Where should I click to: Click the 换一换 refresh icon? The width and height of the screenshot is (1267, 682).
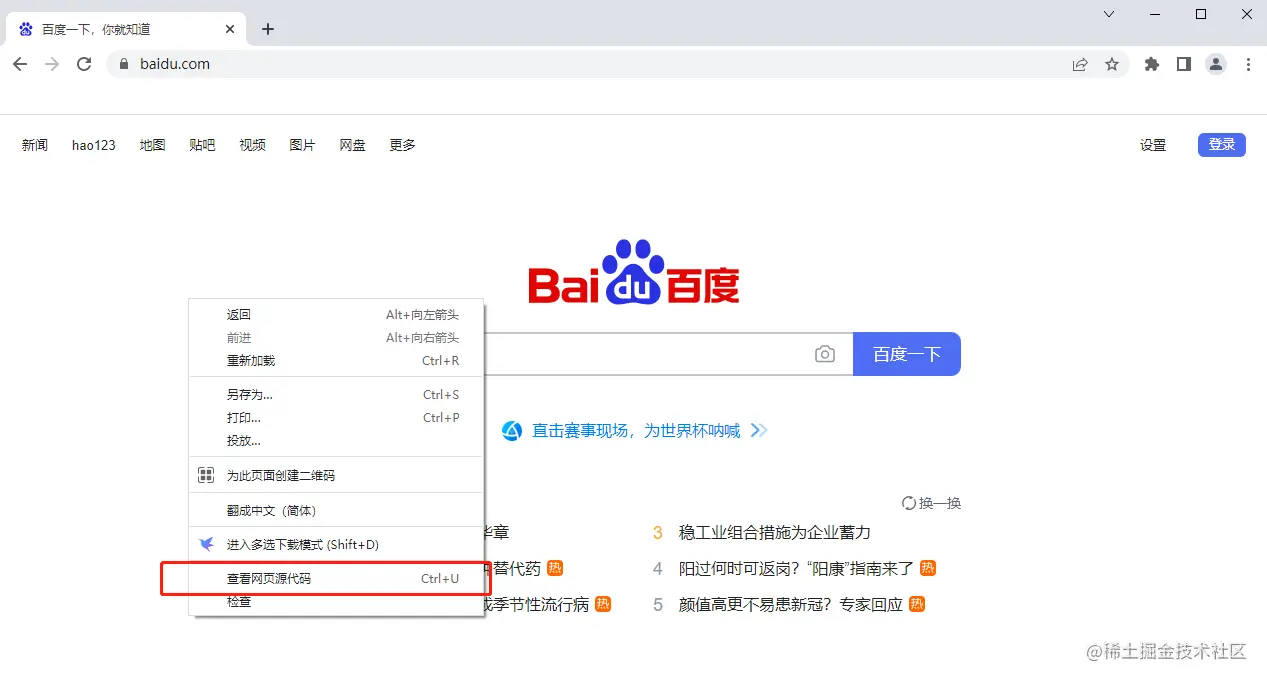(909, 503)
